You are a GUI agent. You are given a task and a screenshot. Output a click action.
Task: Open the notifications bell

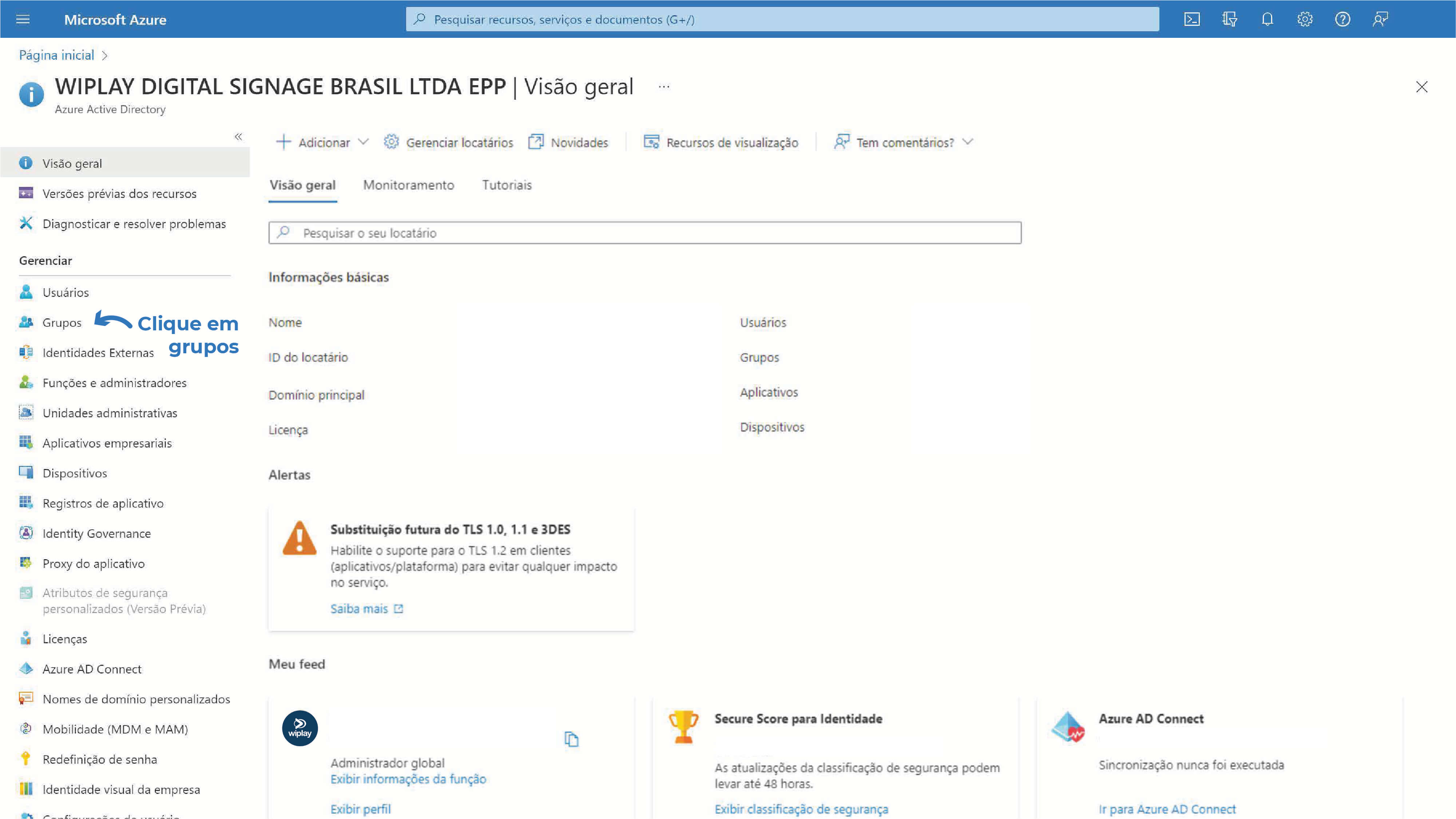[x=1267, y=20]
